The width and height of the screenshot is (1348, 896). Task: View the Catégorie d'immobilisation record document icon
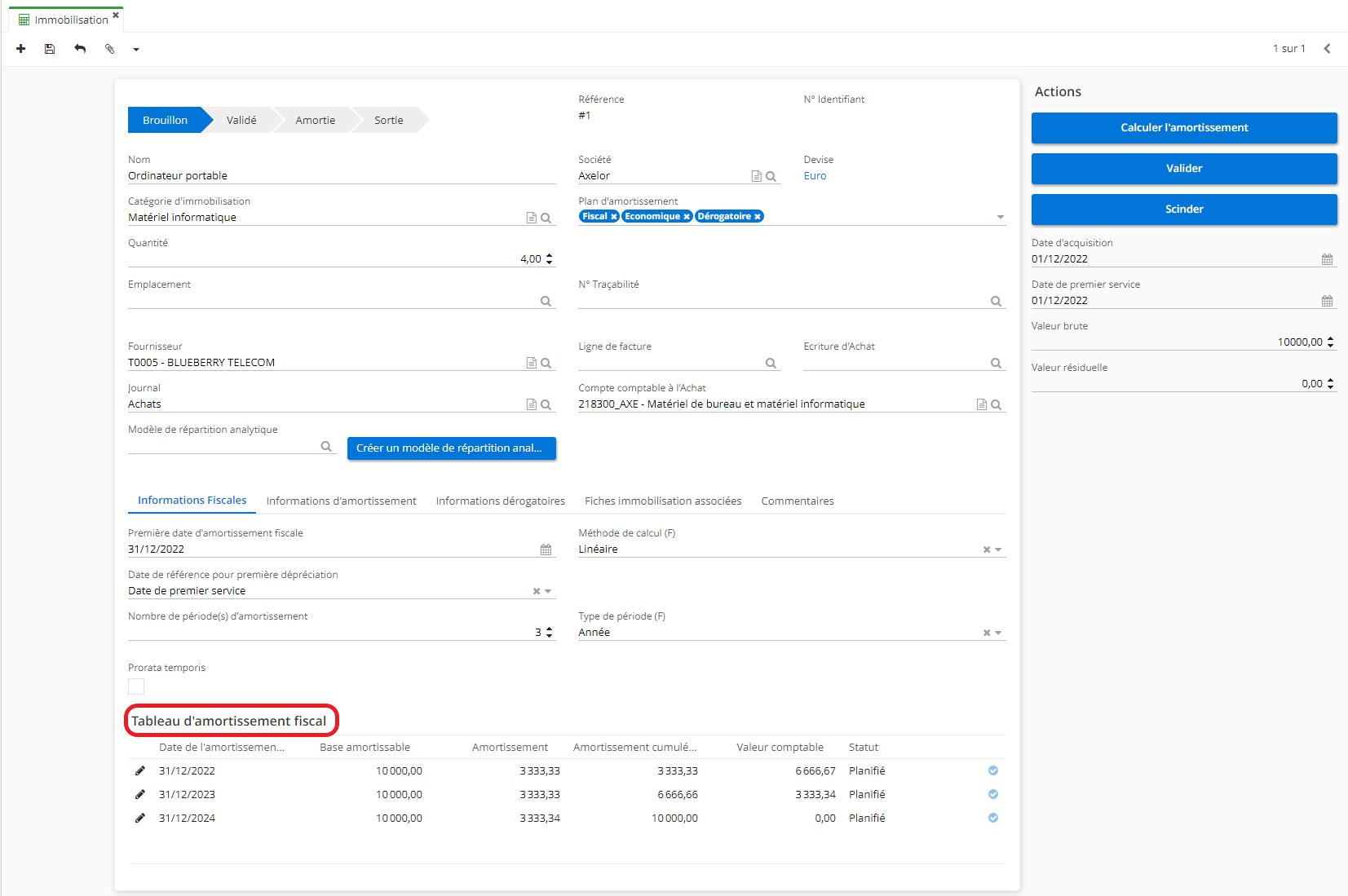(532, 218)
